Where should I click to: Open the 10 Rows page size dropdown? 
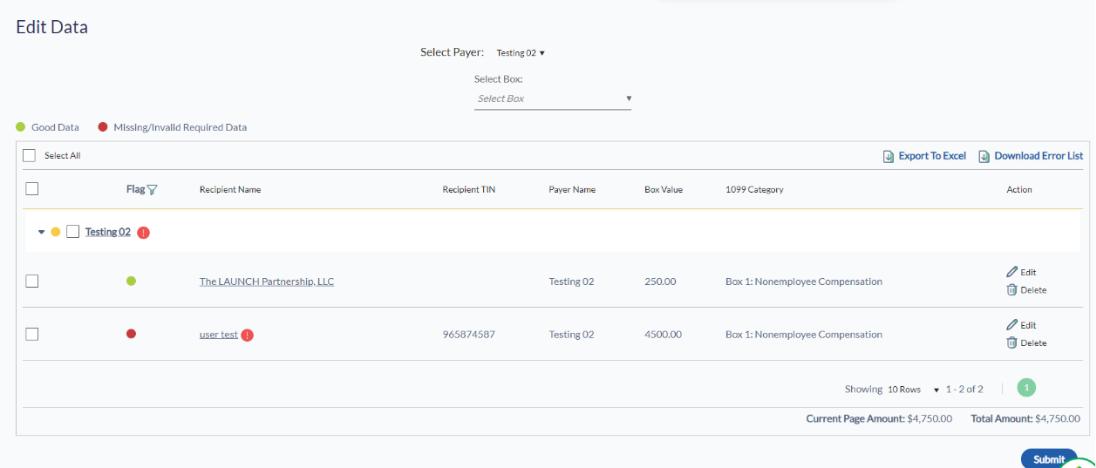pos(914,389)
